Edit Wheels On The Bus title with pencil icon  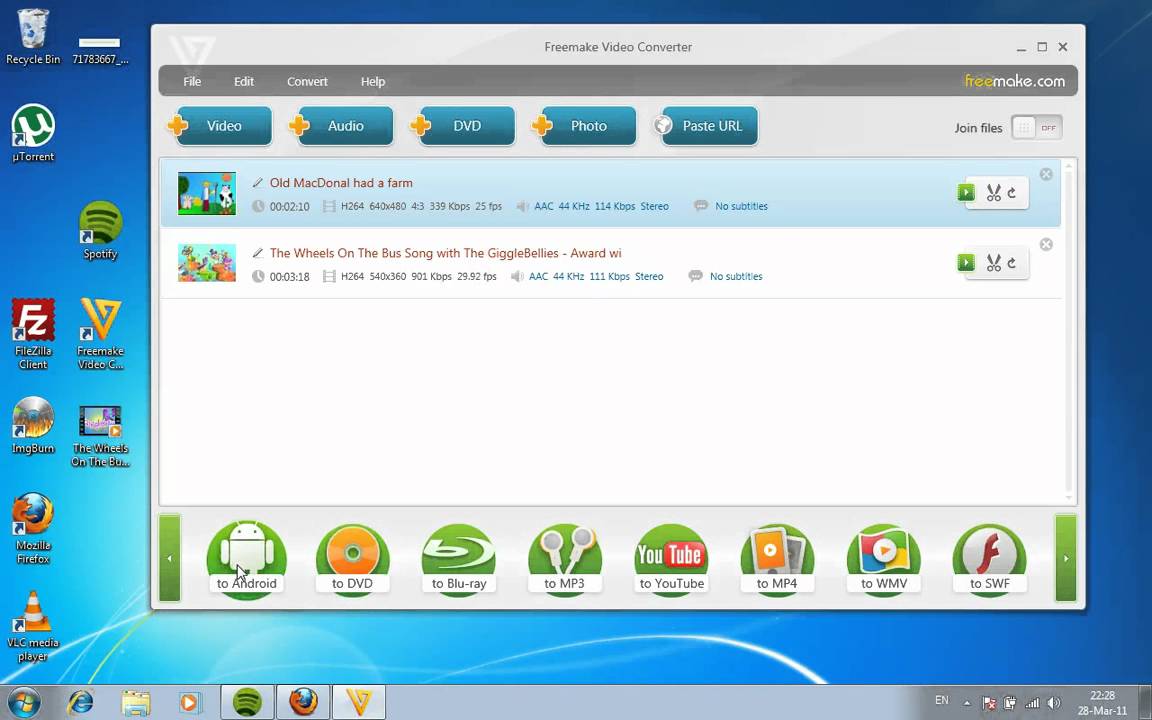(x=258, y=253)
